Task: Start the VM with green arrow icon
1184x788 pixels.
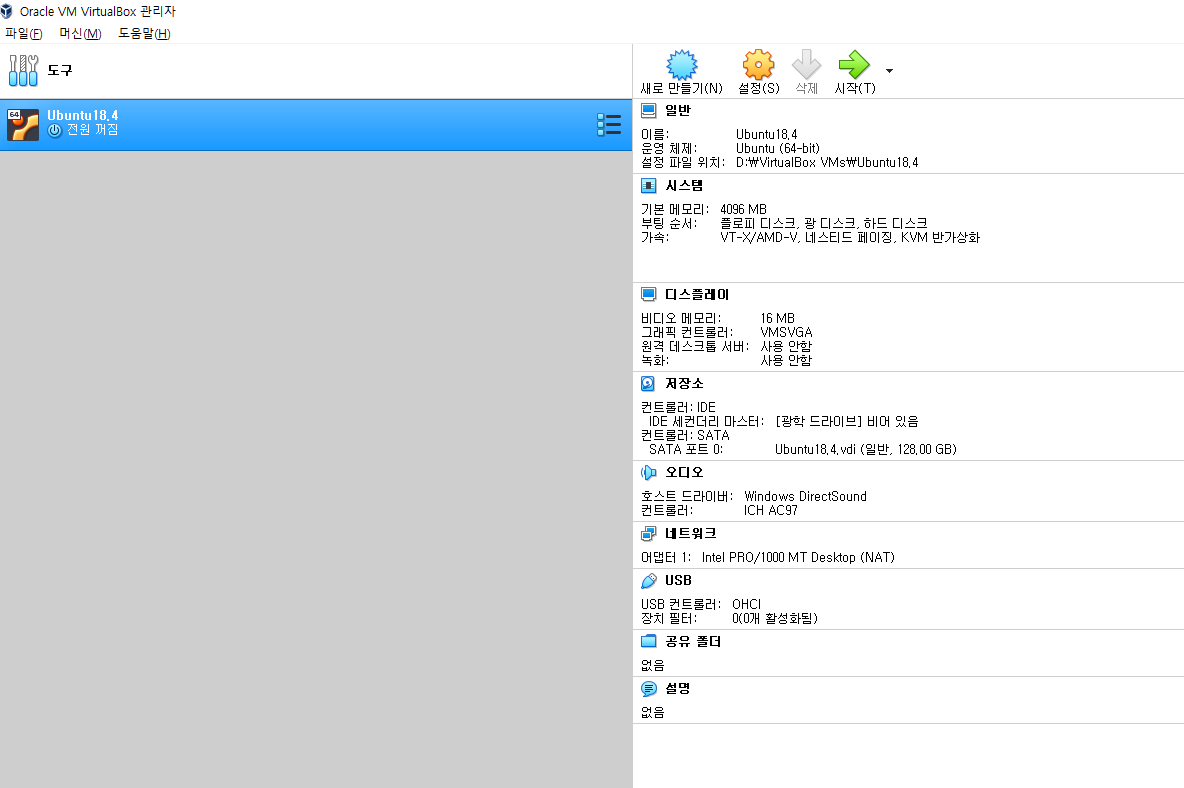Action: pos(854,65)
